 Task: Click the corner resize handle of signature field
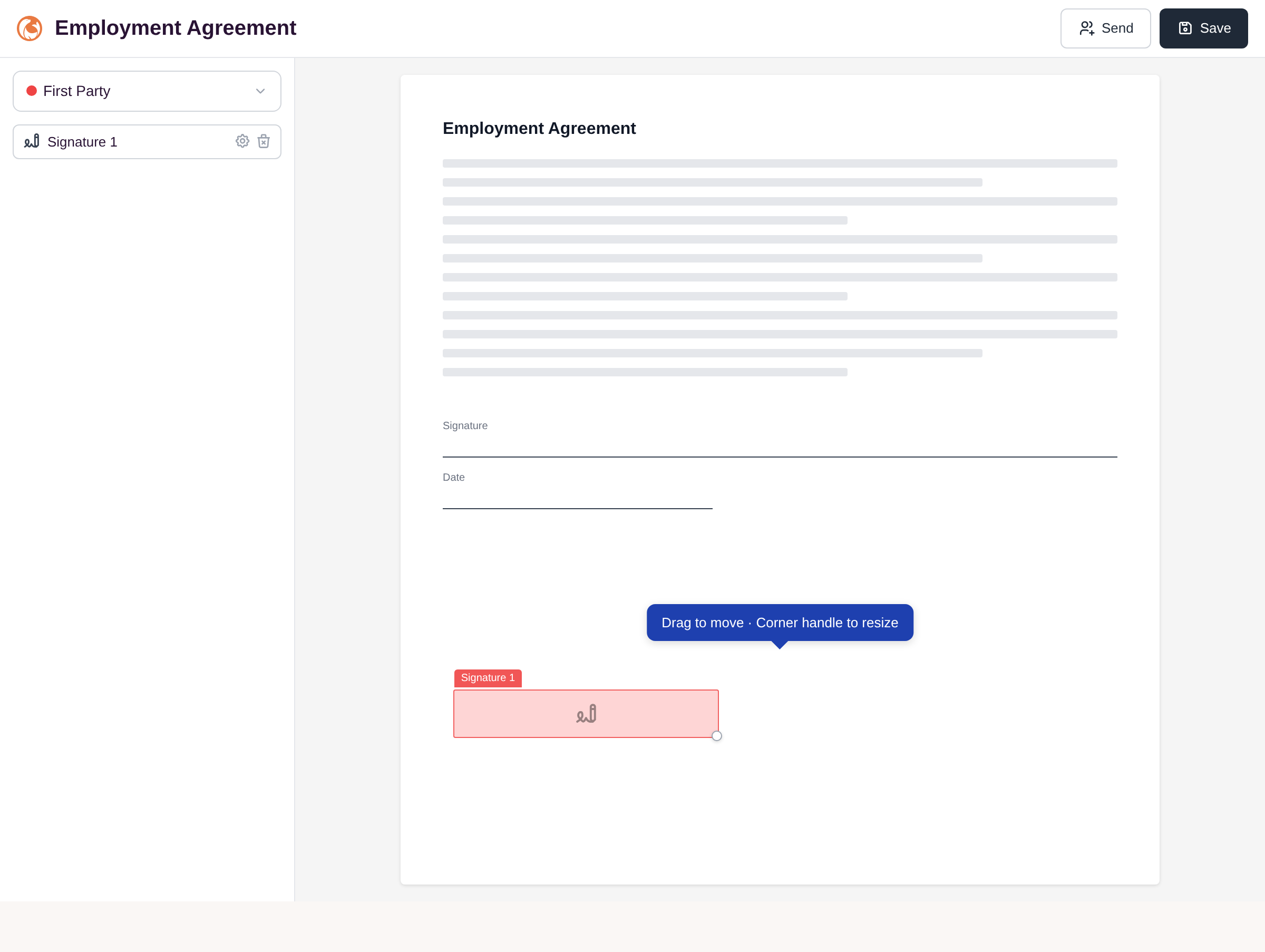click(x=716, y=736)
